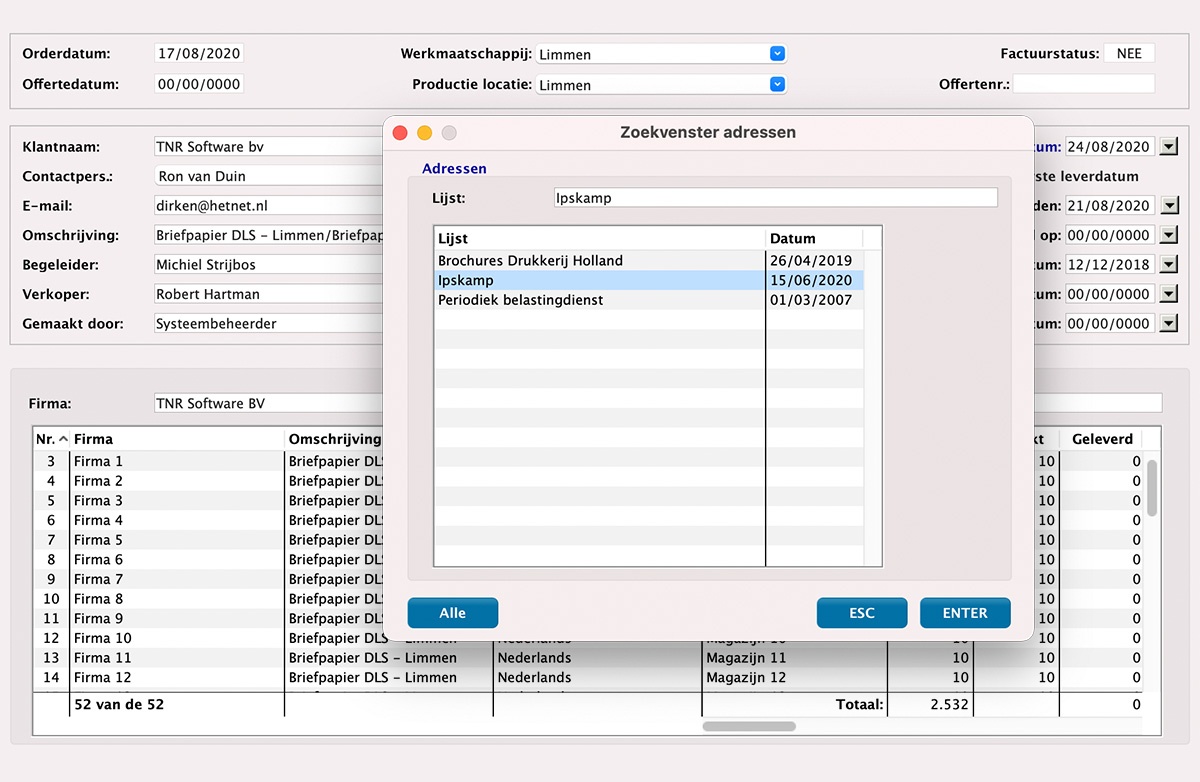Confirm with the ENTER button
Viewport: 1200px width, 782px height.
point(965,613)
